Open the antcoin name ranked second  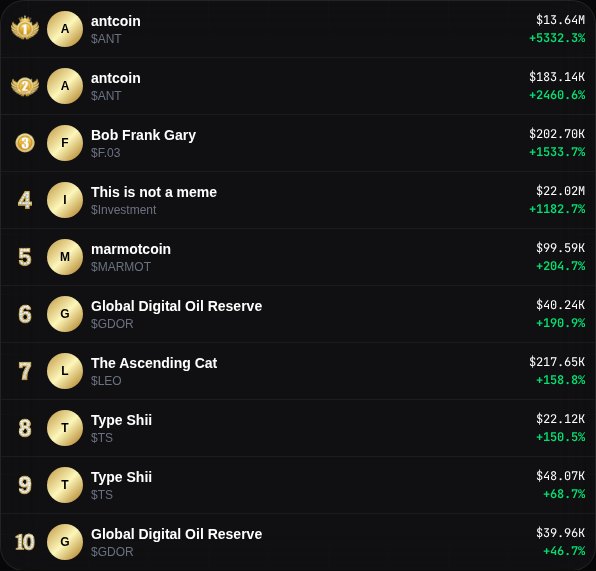116,78
